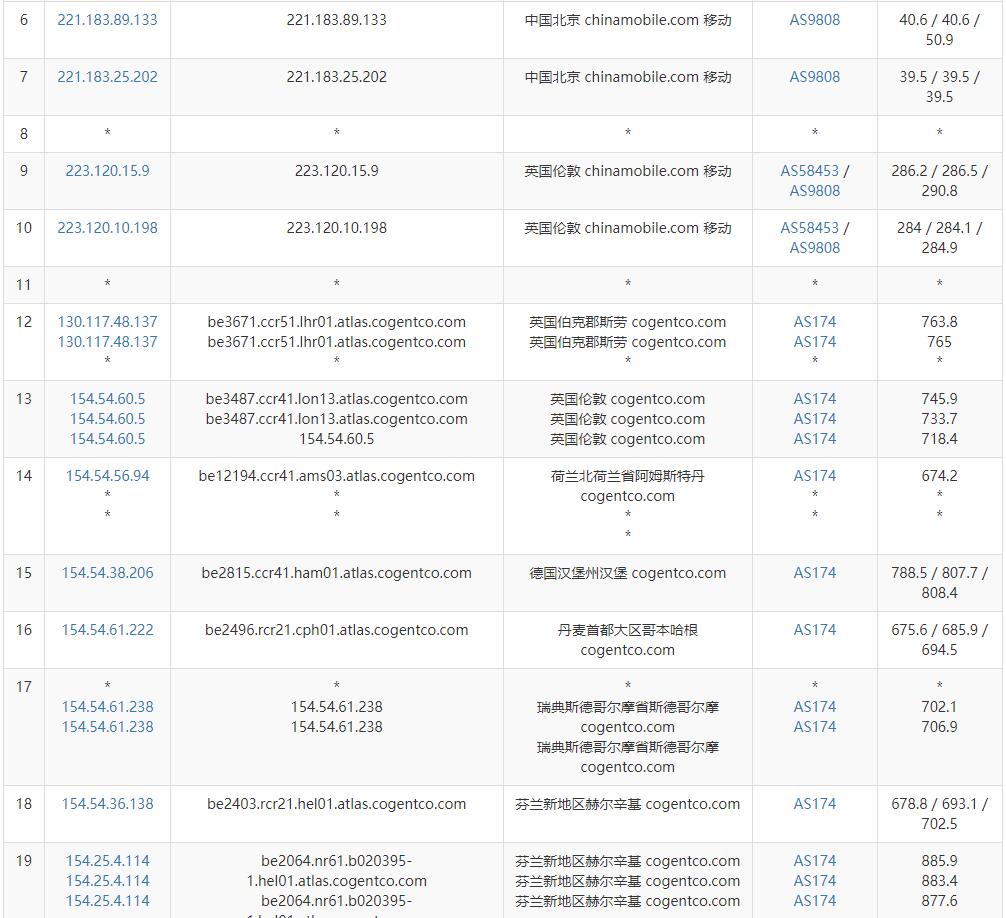Open the first 154.25.4.114 link in hop 19

[107, 861]
